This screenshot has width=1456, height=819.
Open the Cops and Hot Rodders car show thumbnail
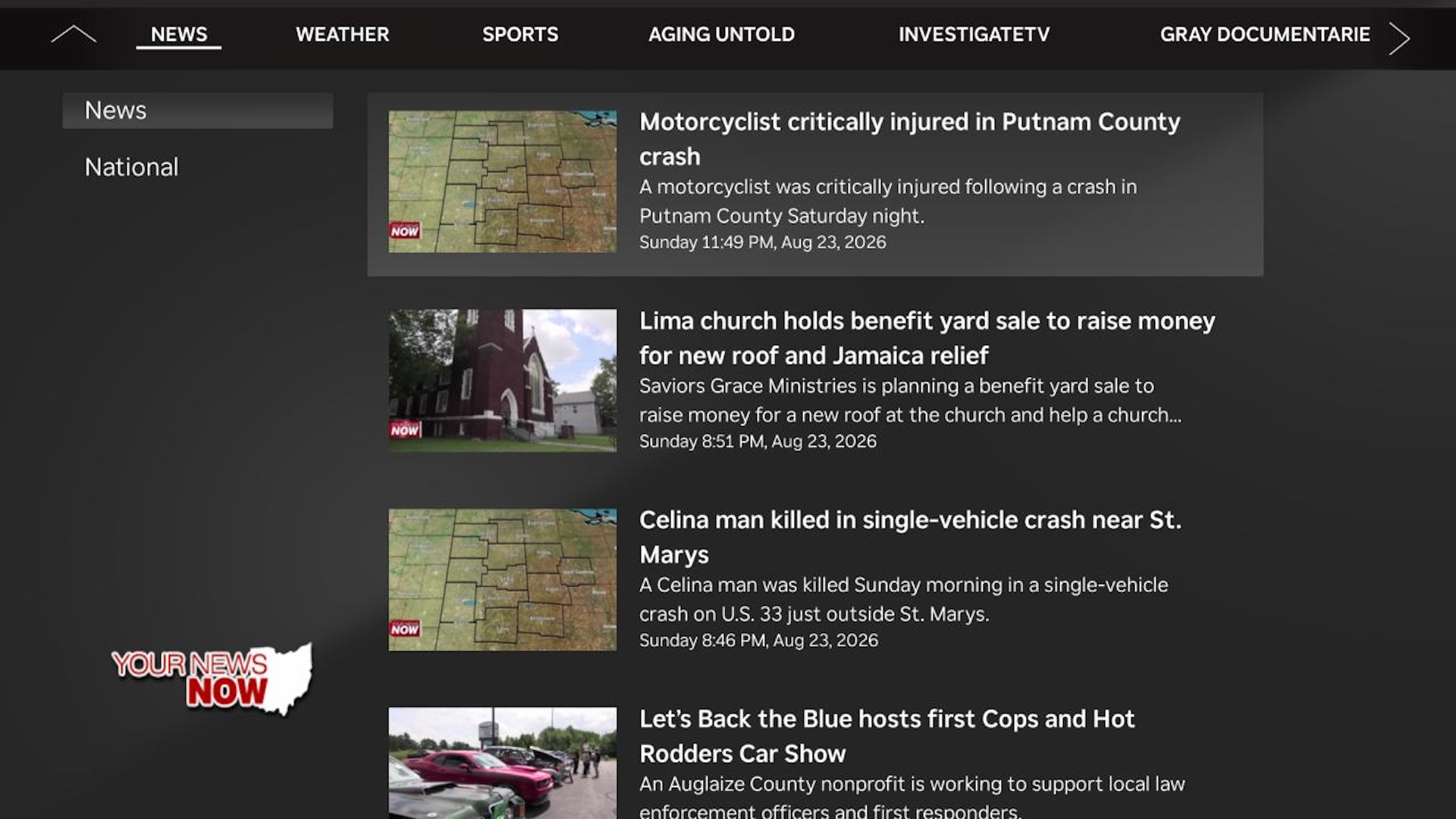[x=503, y=763]
